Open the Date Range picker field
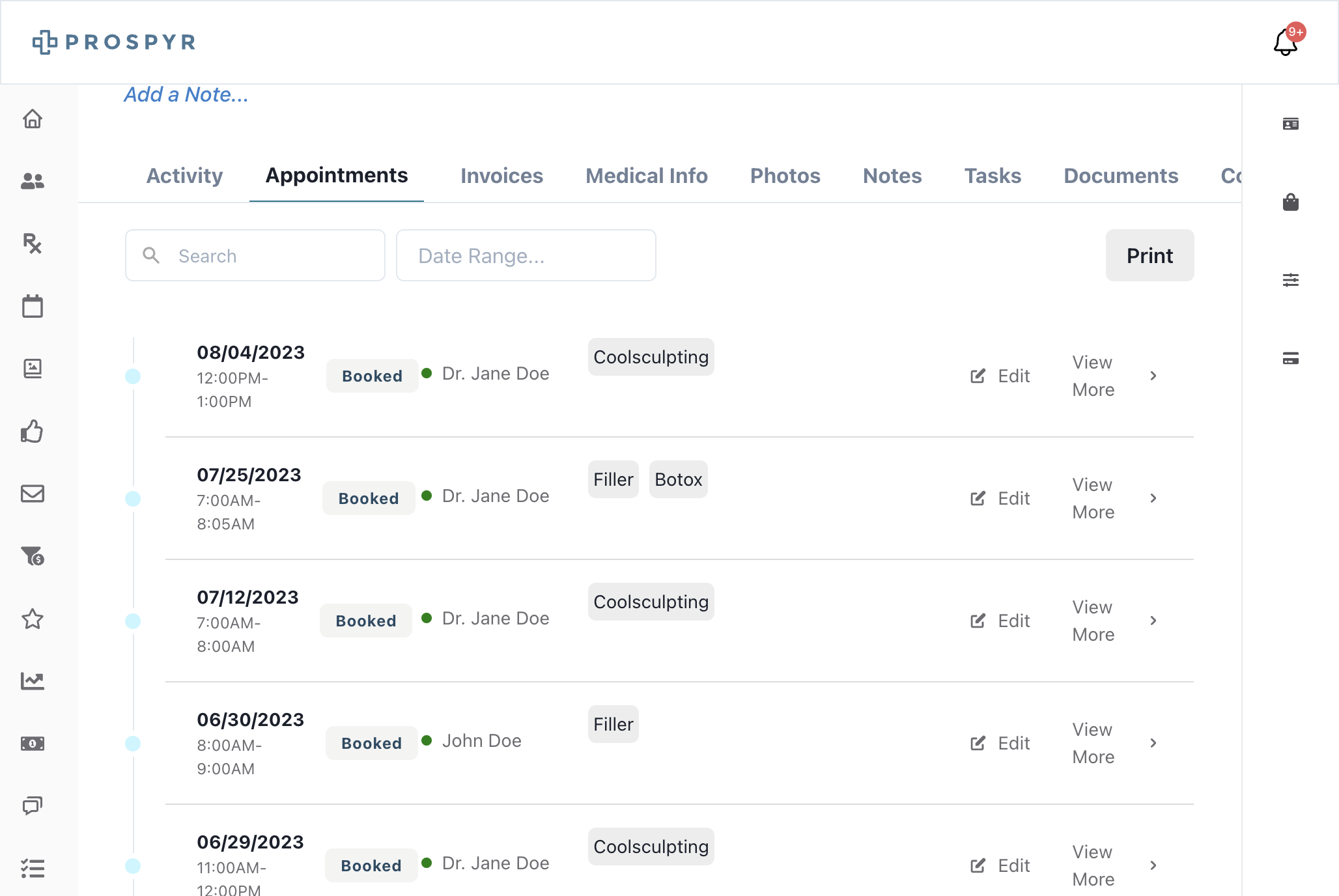The image size is (1339, 896). (526, 255)
